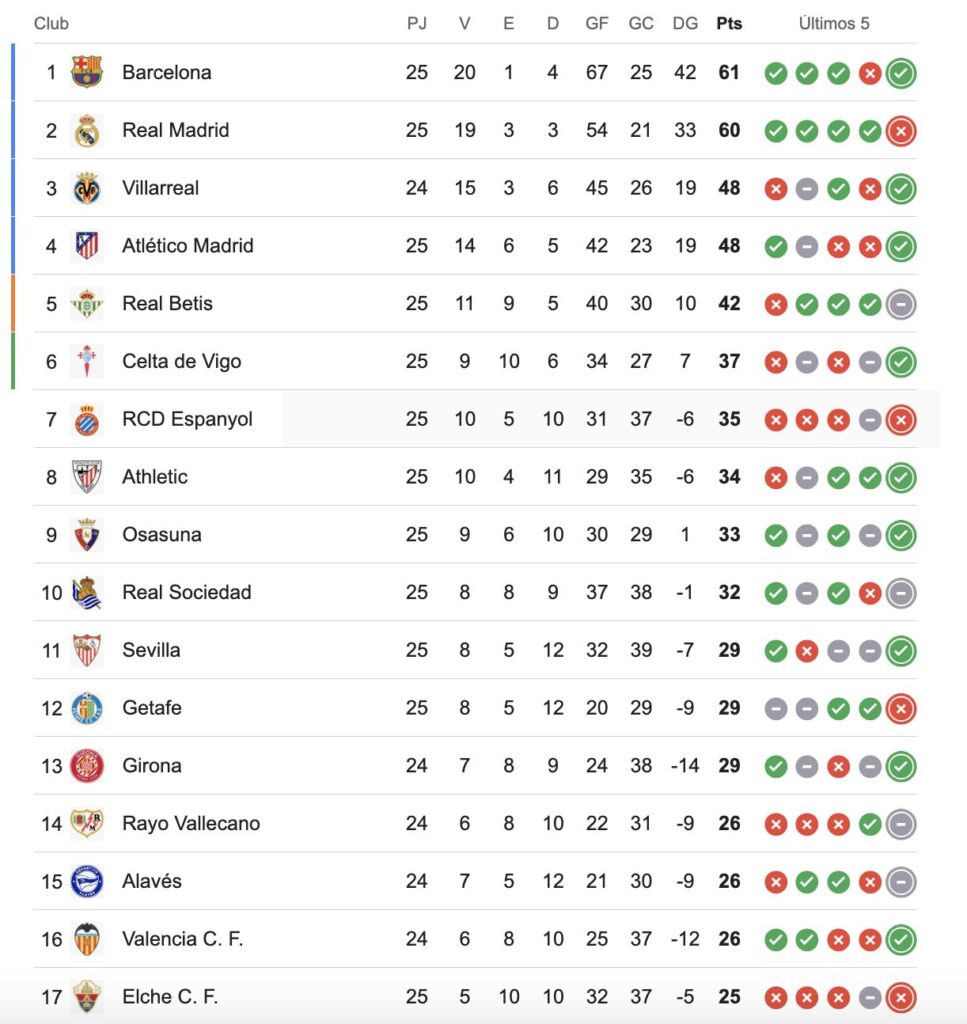The width and height of the screenshot is (967, 1024).
Task: Click the Real Sociedad team name
Action: point(186,592)
